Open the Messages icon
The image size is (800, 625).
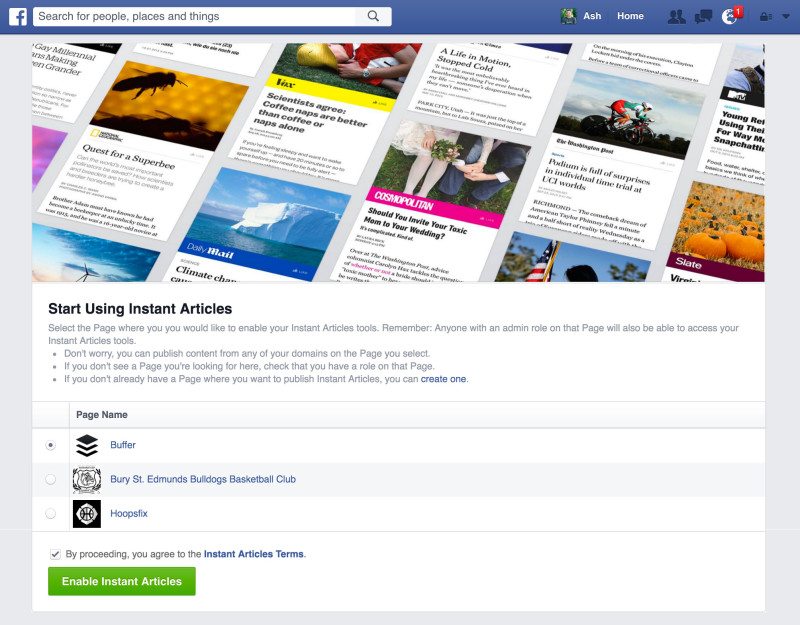pos(702,15)
